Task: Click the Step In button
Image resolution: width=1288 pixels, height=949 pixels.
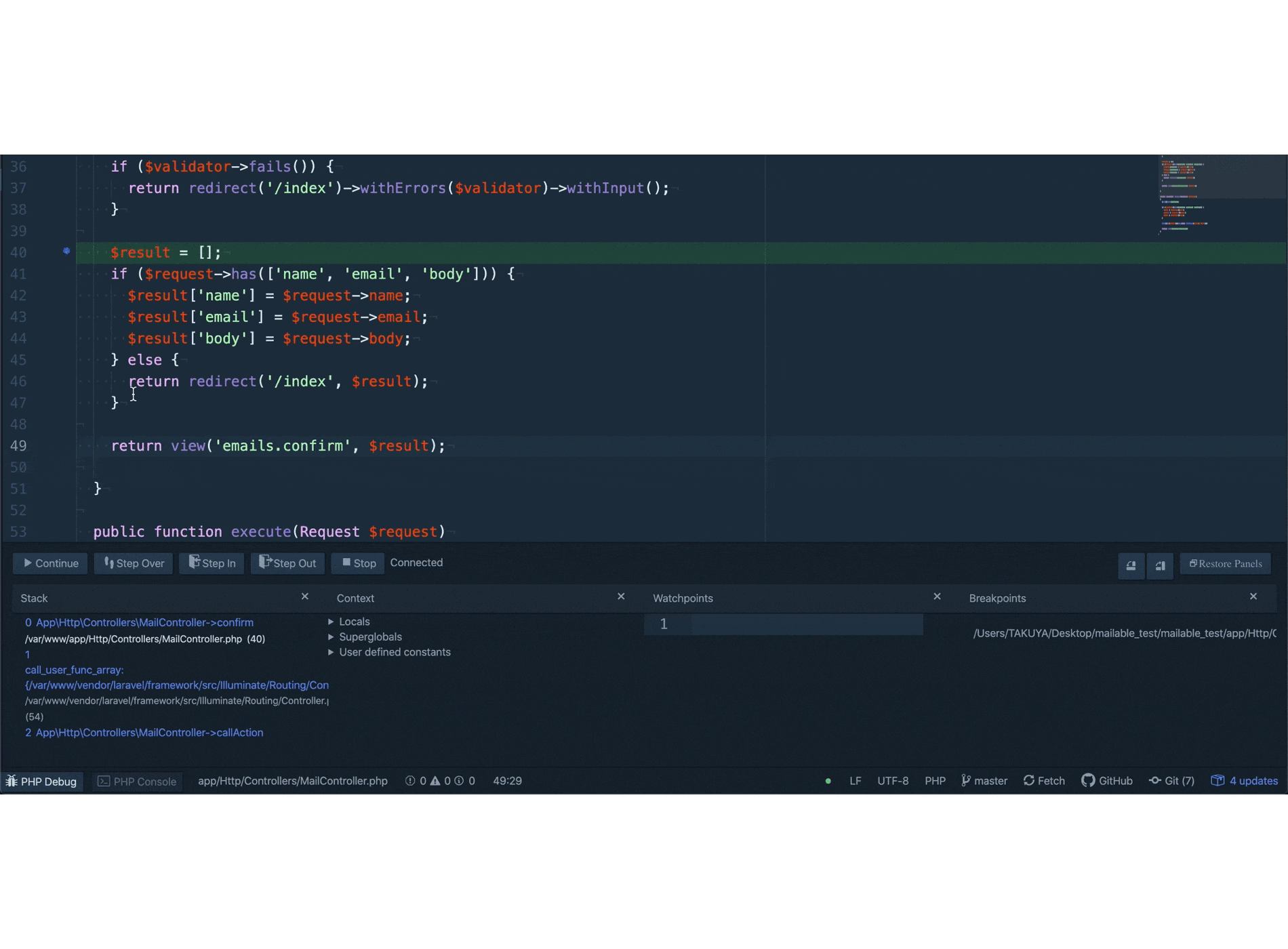Action: [212, 563]
